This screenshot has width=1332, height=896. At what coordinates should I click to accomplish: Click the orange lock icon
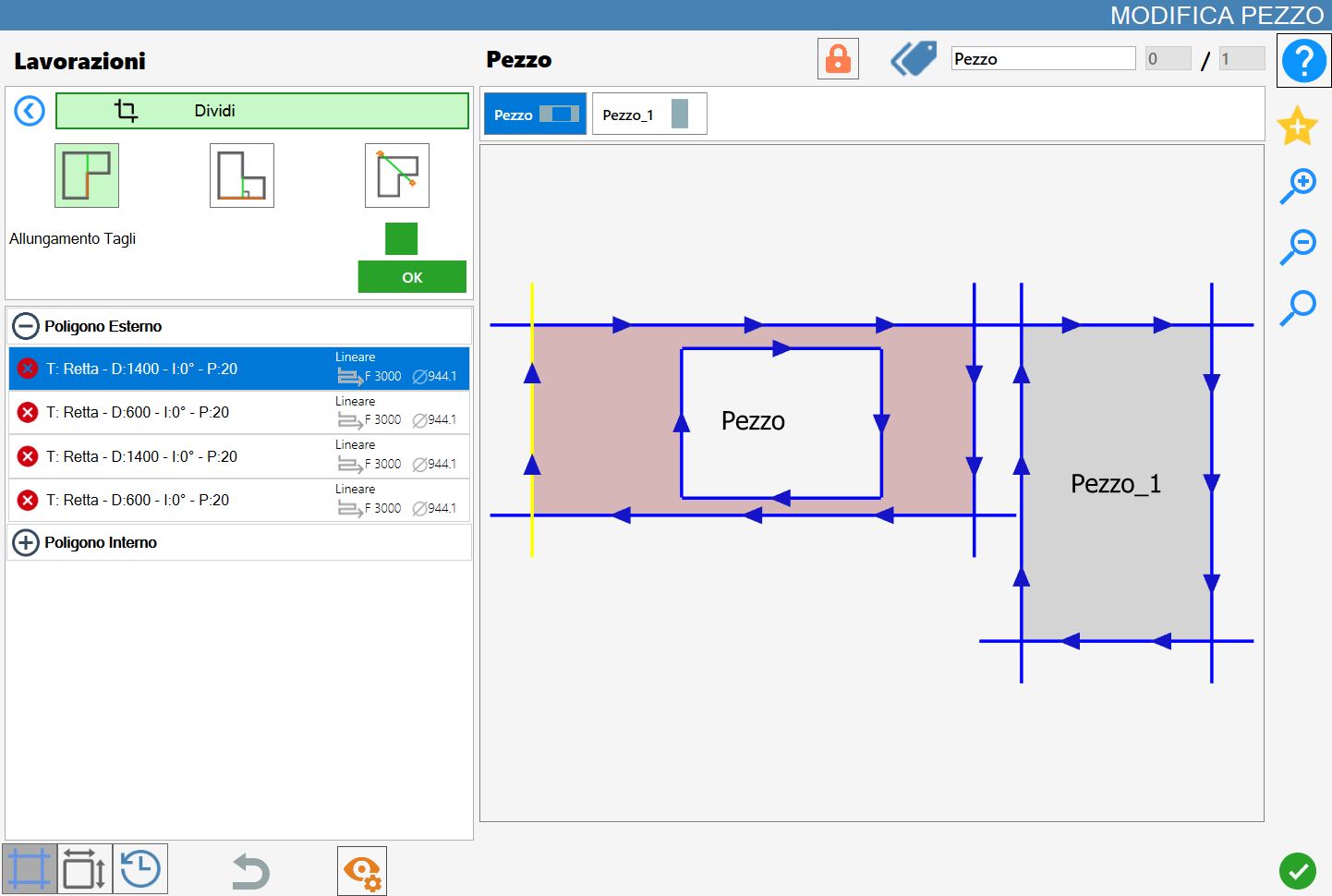click(x=838, y=59)
